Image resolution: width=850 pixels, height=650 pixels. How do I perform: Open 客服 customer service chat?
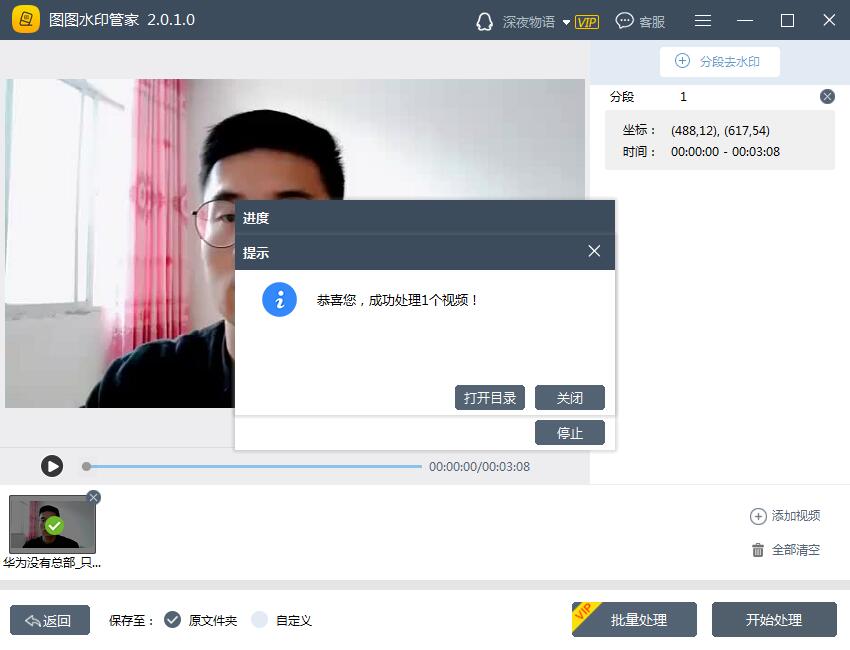point(640,21)
